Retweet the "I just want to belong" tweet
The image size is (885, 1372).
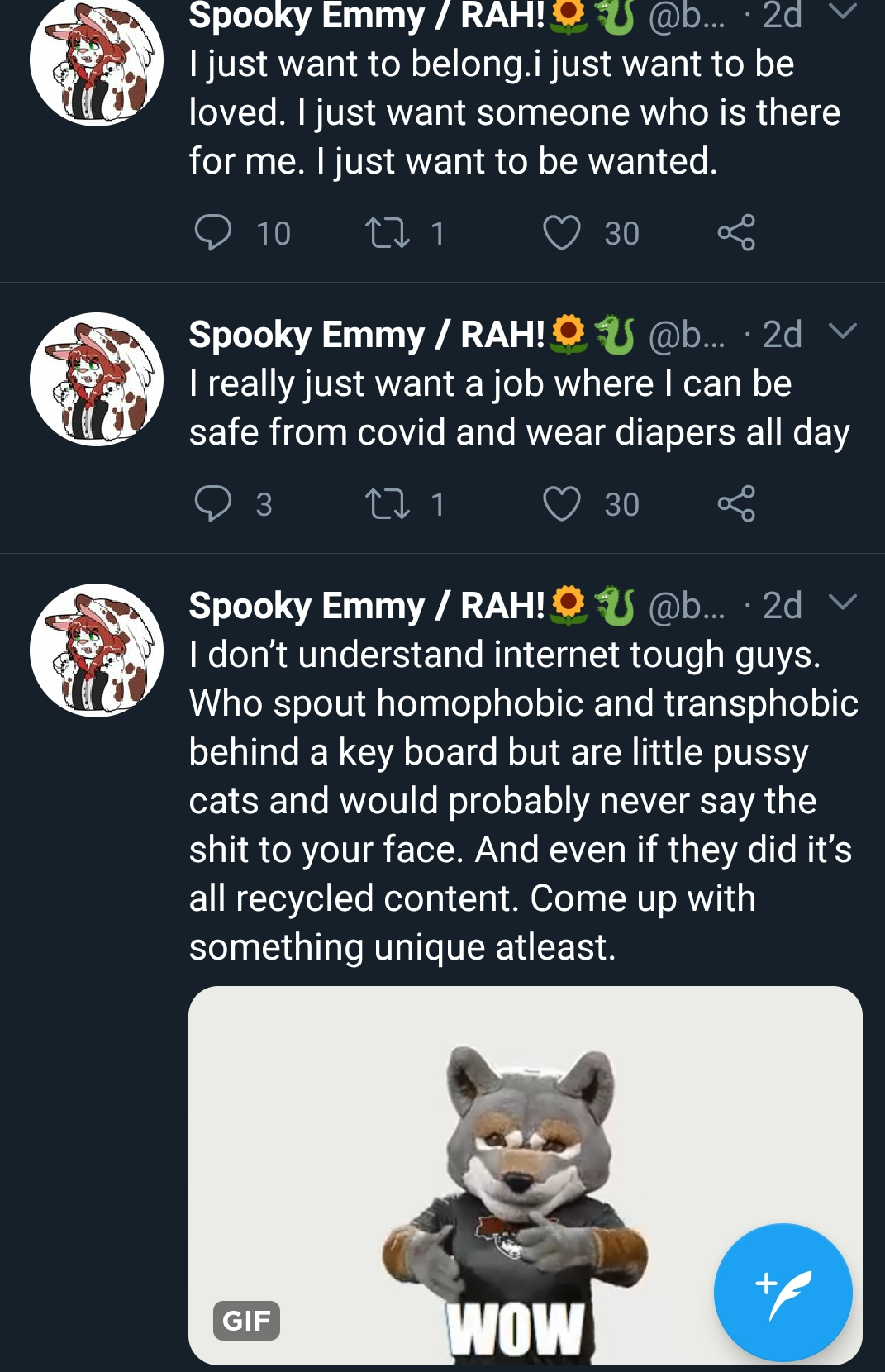388,232
